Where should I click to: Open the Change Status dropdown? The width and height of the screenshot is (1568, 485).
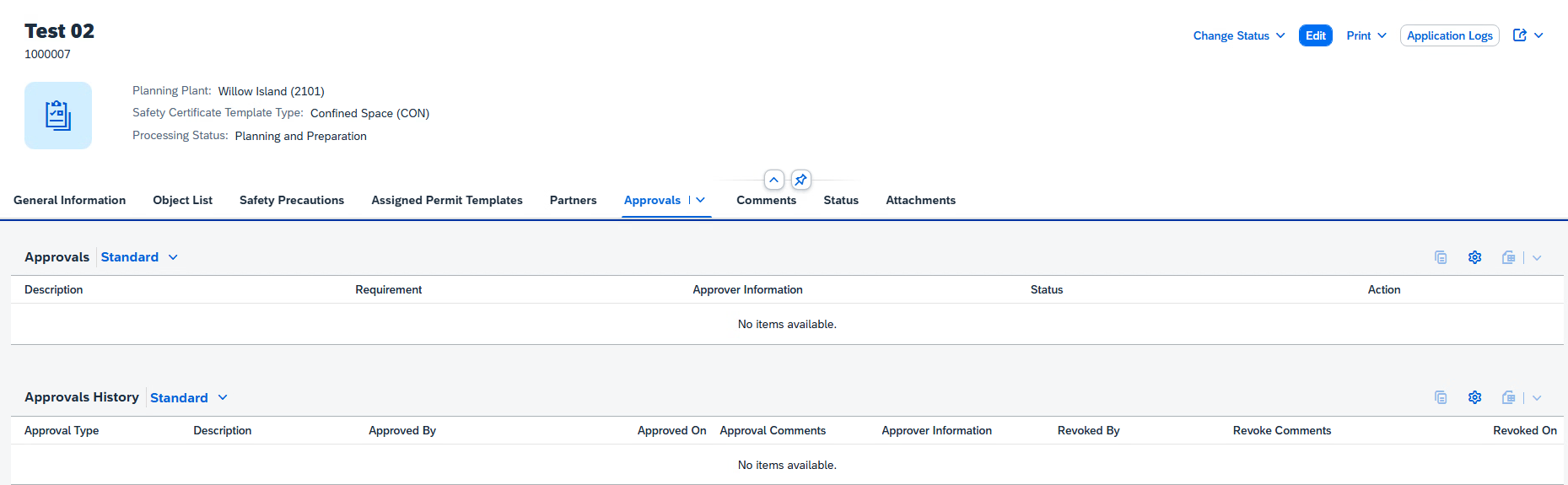pyautogui.click(x=1238, y=35)
